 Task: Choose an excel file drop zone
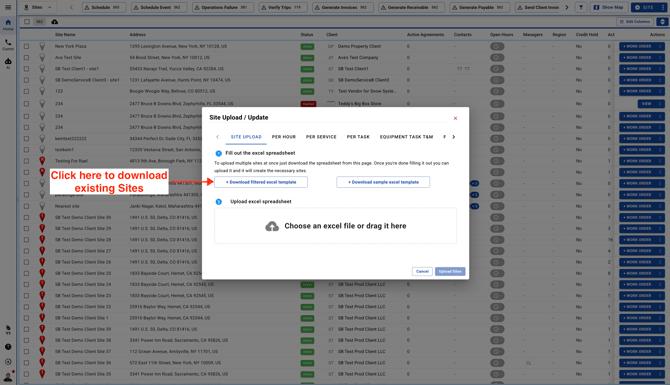pyautogui.click(x=335, y=226)
